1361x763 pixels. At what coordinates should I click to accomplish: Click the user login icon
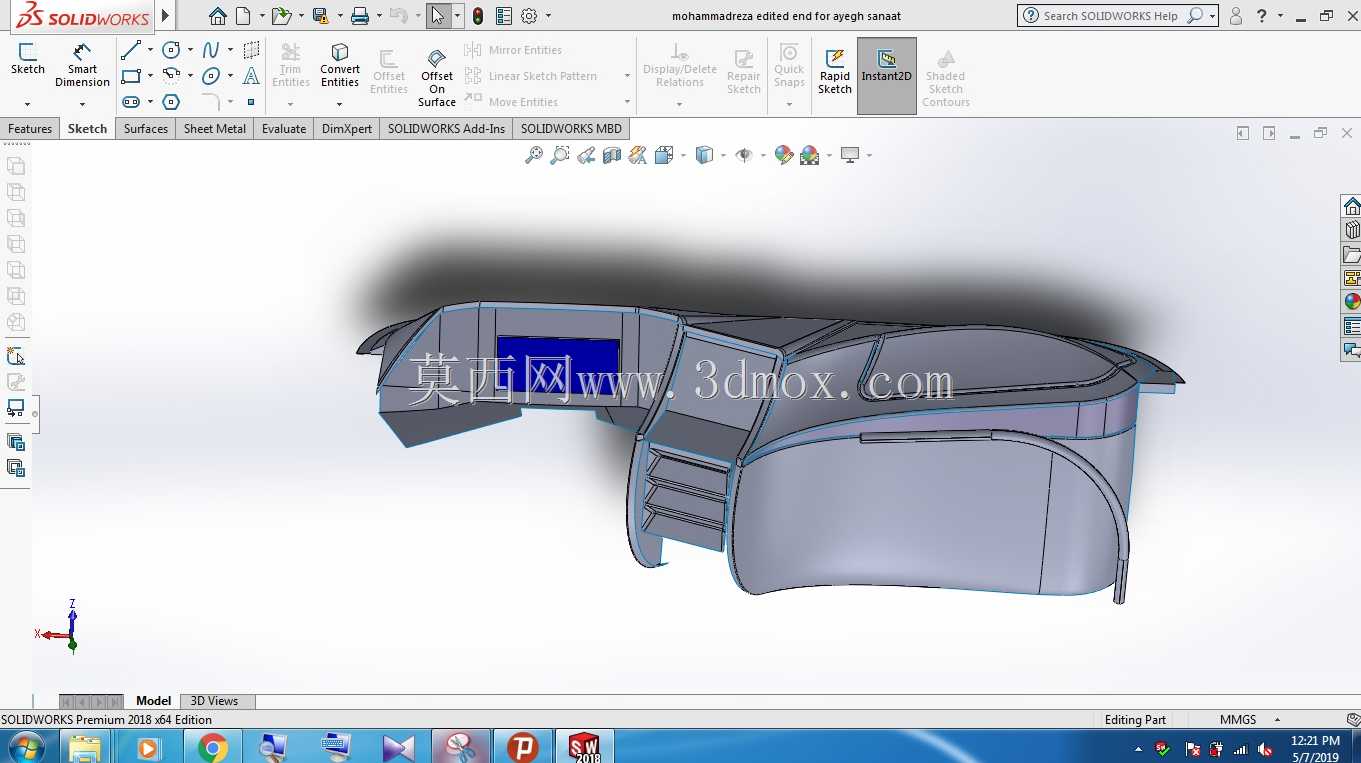tap(1236, 16)
